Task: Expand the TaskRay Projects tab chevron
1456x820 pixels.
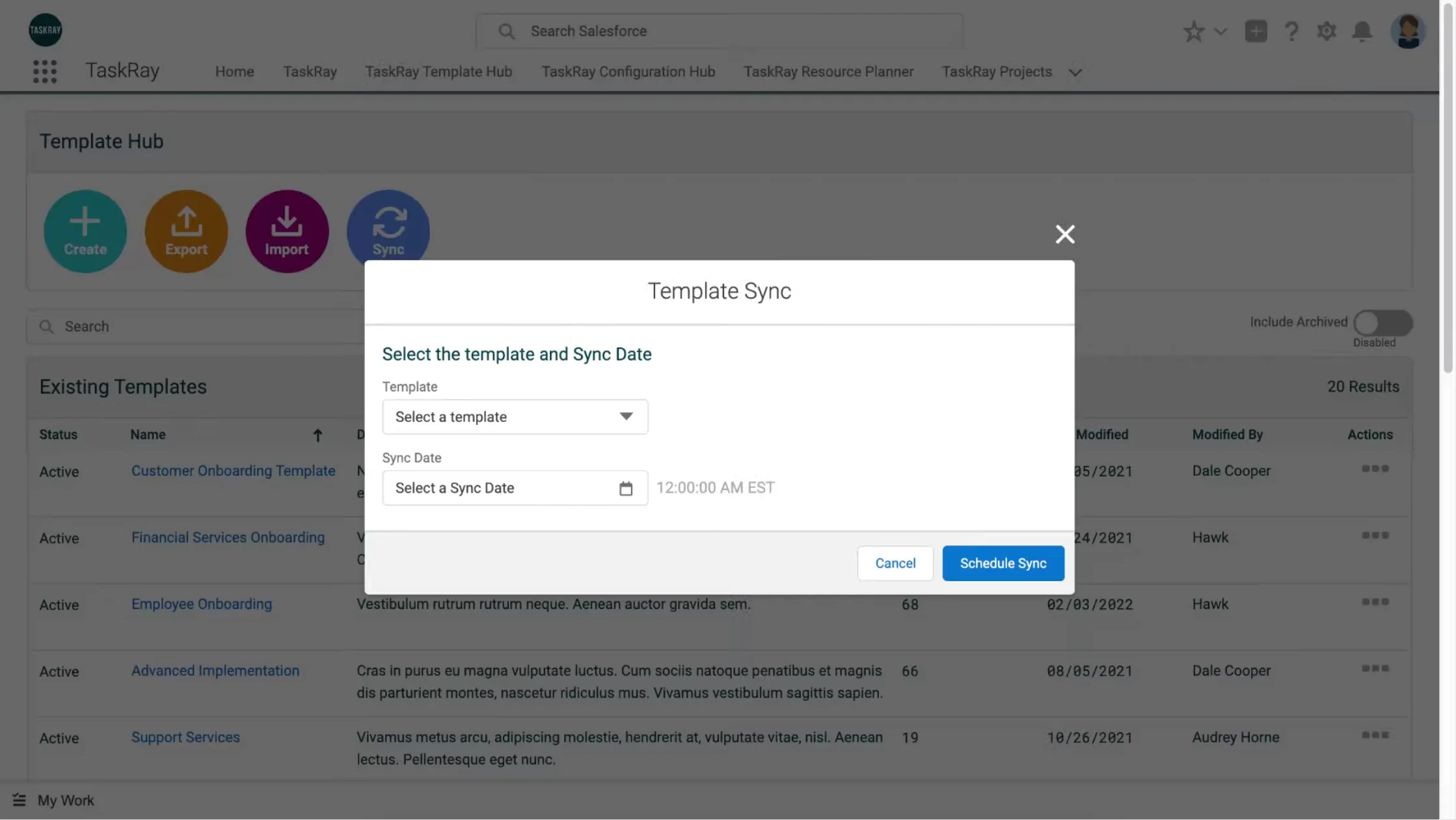Action: (1075, 72)
